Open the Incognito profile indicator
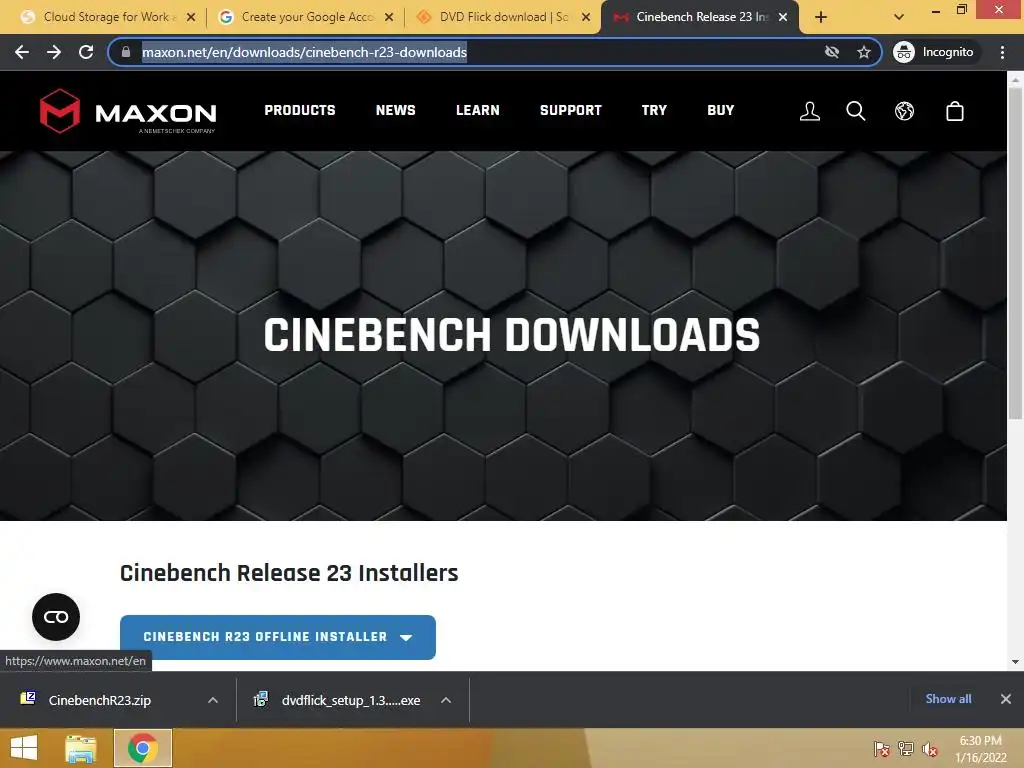Image resolution: width=1024 pixels, height=768 pixels. coord(934,52)
